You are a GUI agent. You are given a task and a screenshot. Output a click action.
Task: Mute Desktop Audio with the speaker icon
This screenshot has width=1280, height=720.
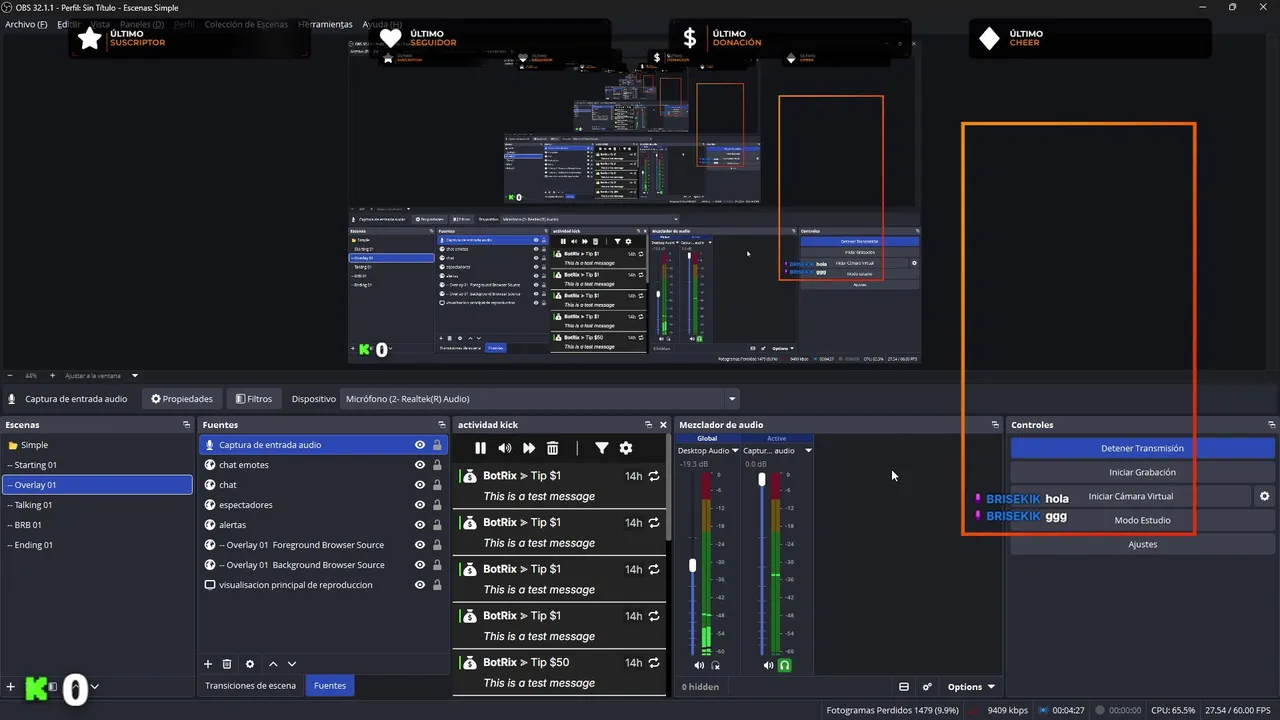pyautogui.click(x=699, y=665)
